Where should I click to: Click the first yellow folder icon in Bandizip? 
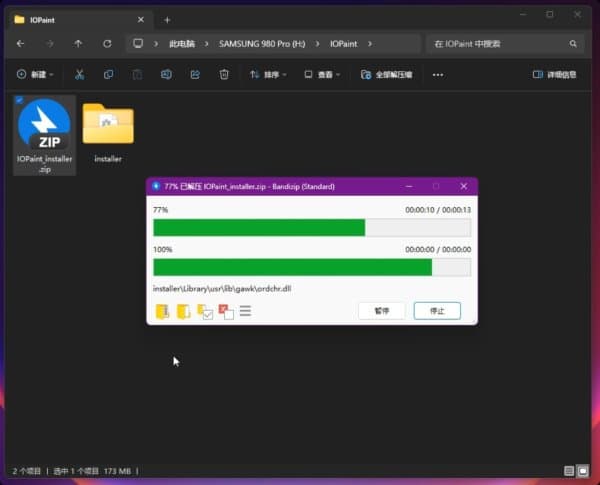click(x=163, y=312)
